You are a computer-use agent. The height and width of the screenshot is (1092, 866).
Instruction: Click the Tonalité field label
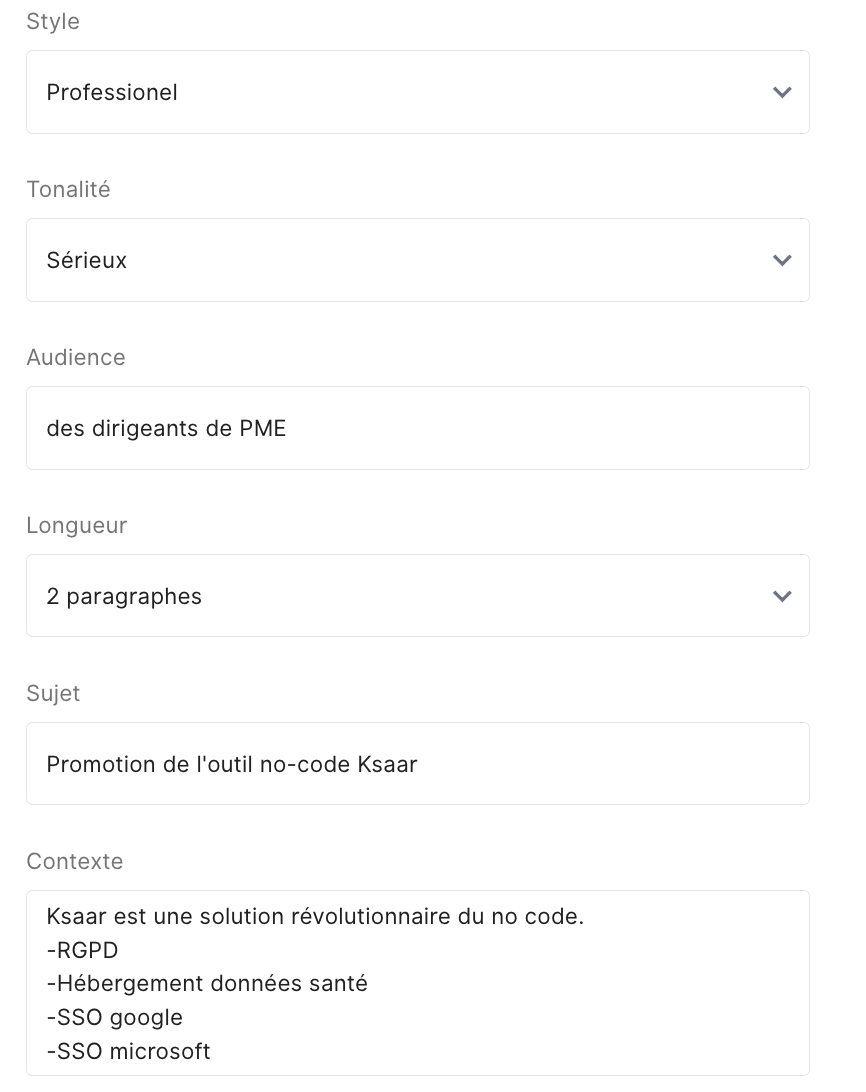click(x=68, y=189)
